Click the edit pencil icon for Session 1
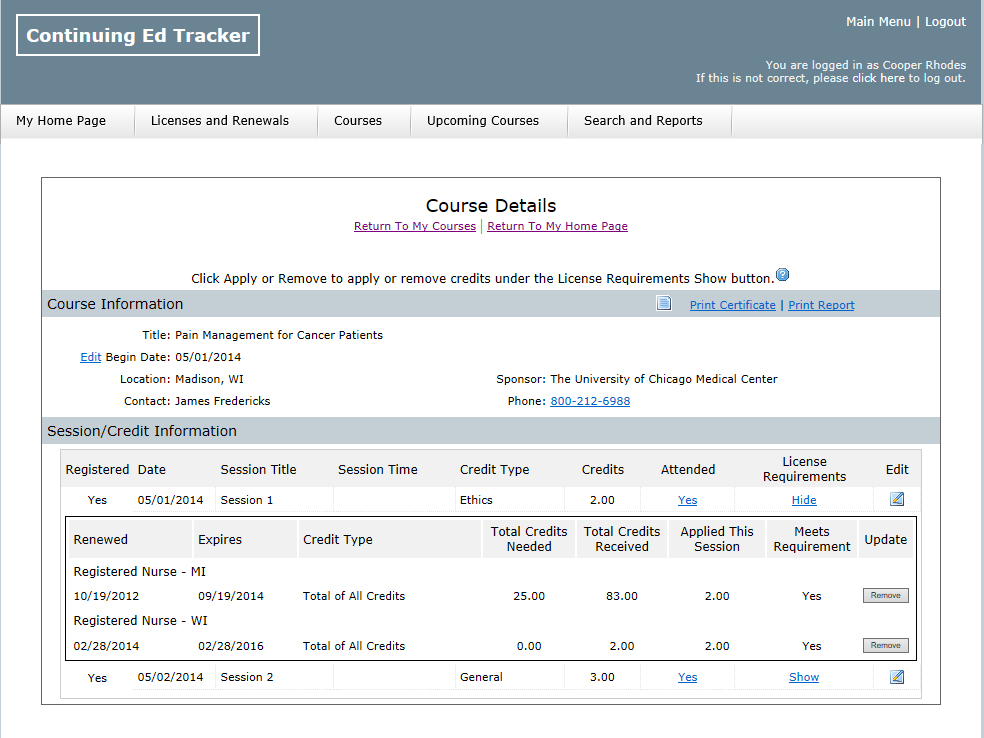984x738 pixels. pos(897,499)
